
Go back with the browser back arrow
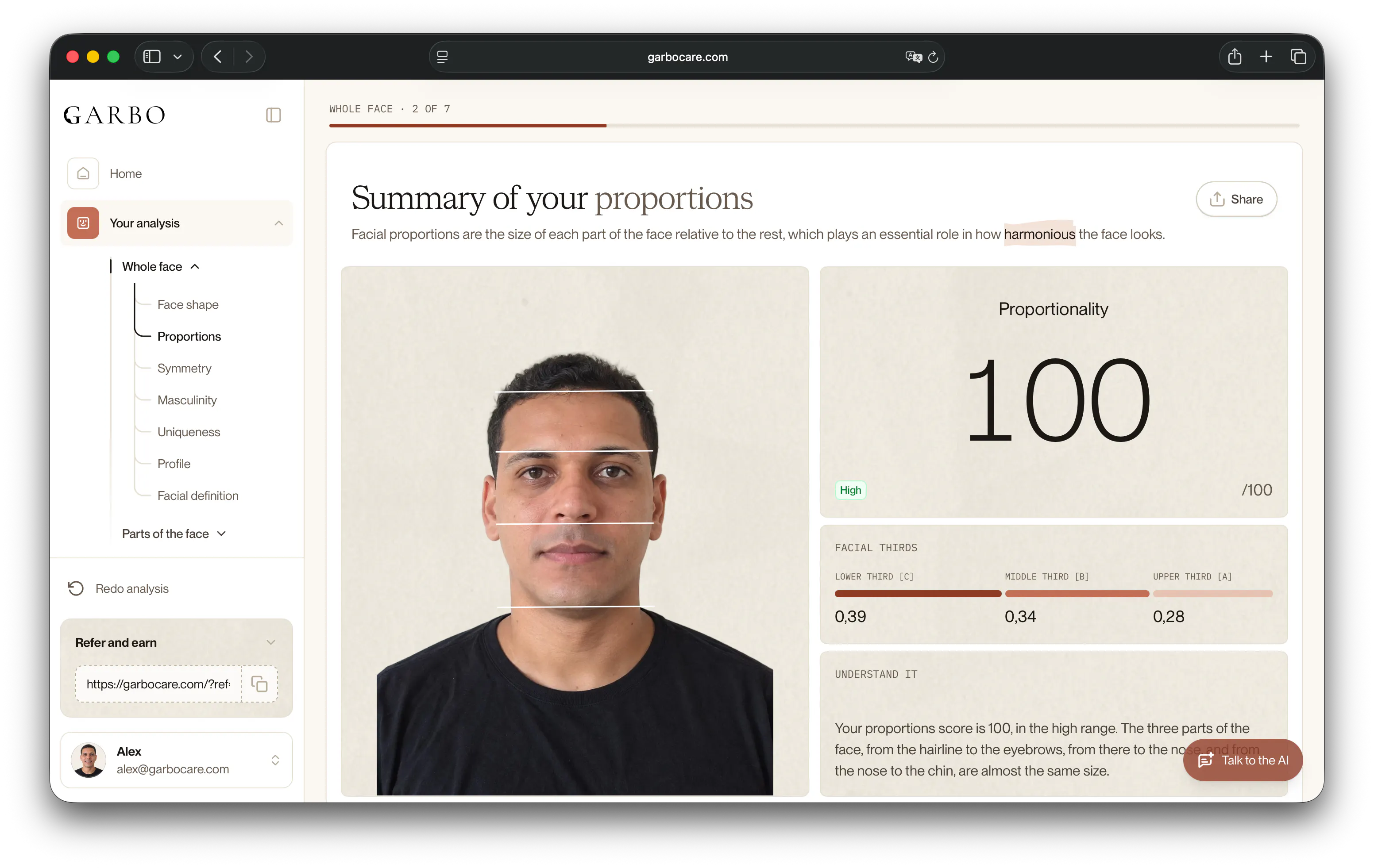pyautogui.click(x=217, y=57)
